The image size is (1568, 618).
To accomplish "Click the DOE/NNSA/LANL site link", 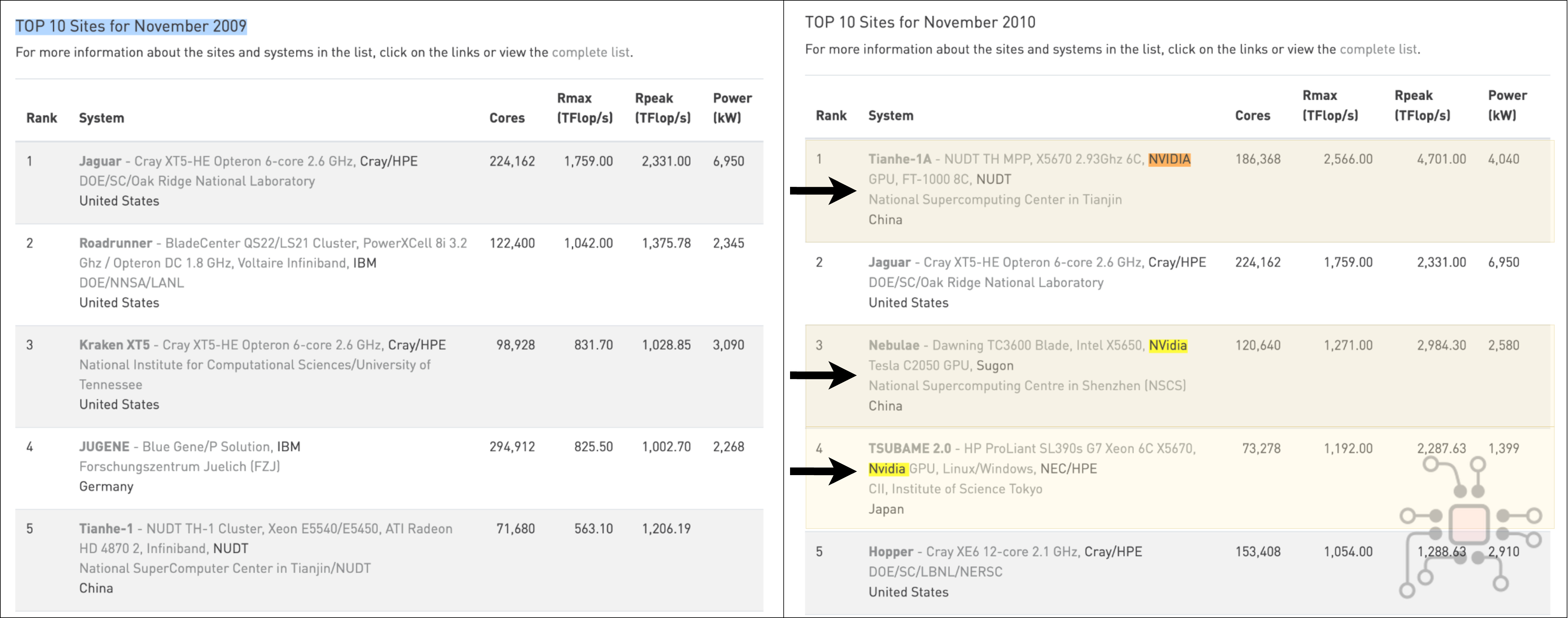I will (132, 283).
